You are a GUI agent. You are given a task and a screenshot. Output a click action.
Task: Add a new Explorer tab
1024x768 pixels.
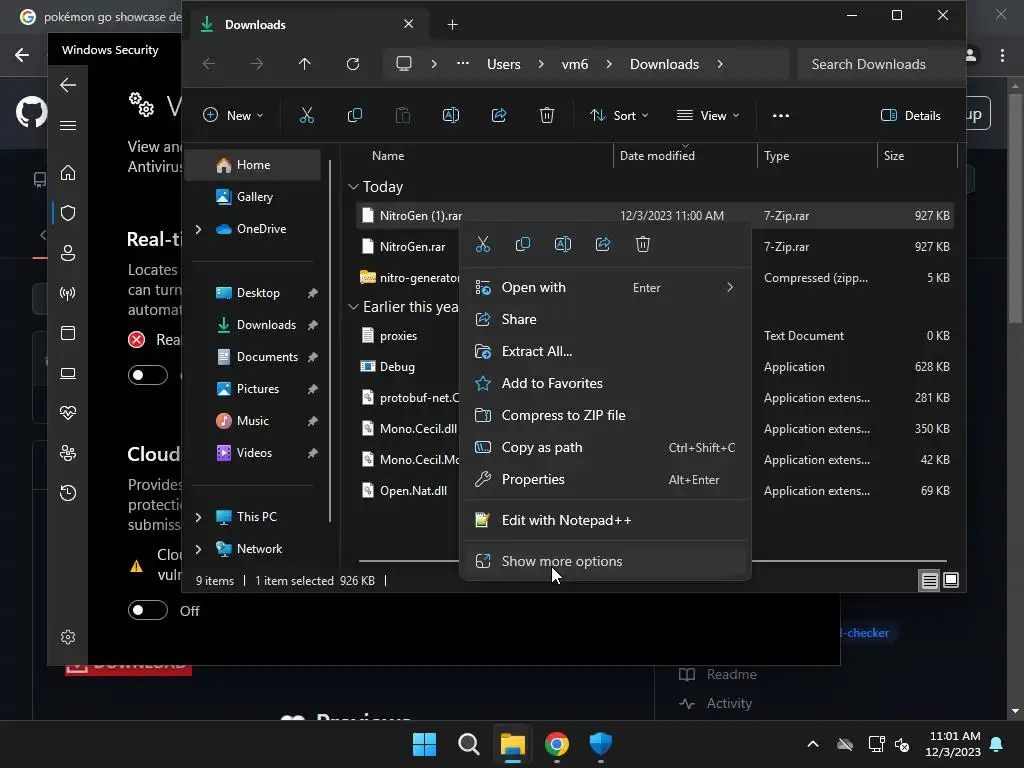452,25
